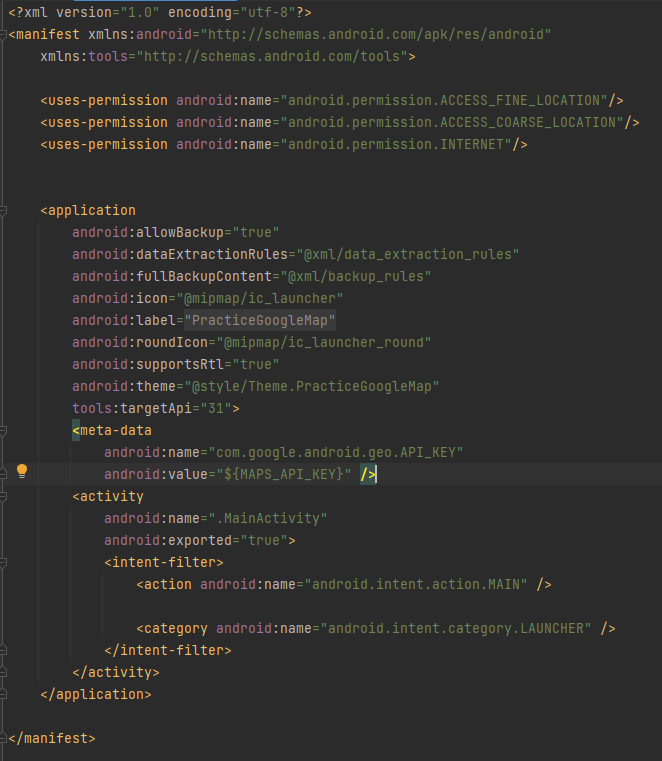Click the @xml/backup_rules value
The image size is (662, 761).
pyautogui.click(x=356, y=277)
